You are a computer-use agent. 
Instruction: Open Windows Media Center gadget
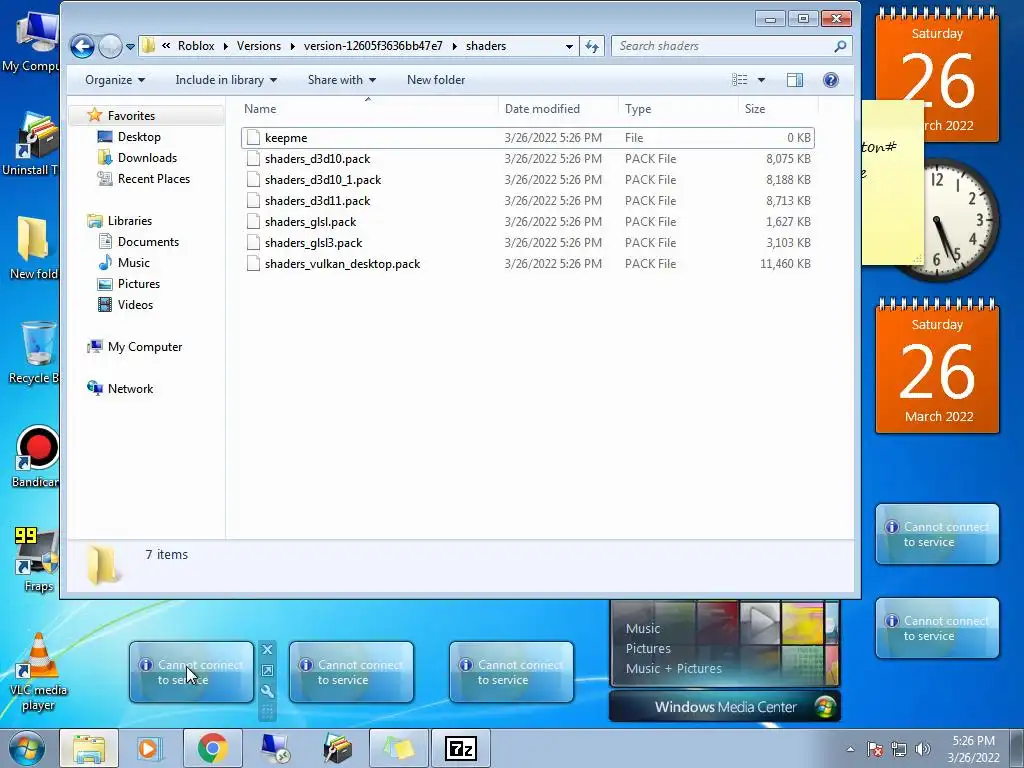[725, 707]
